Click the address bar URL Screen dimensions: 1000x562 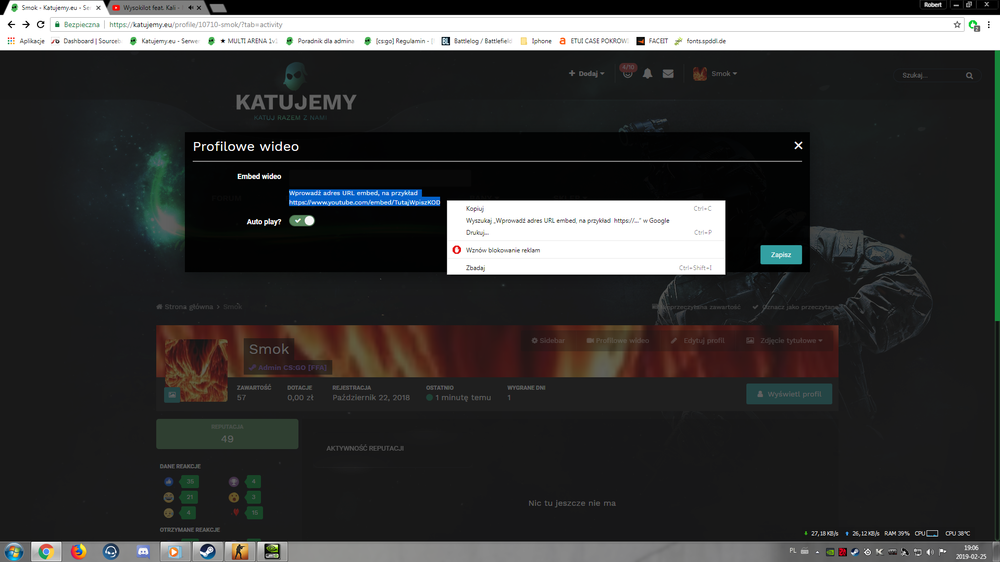pyautogui.click(x=195, y=24)
